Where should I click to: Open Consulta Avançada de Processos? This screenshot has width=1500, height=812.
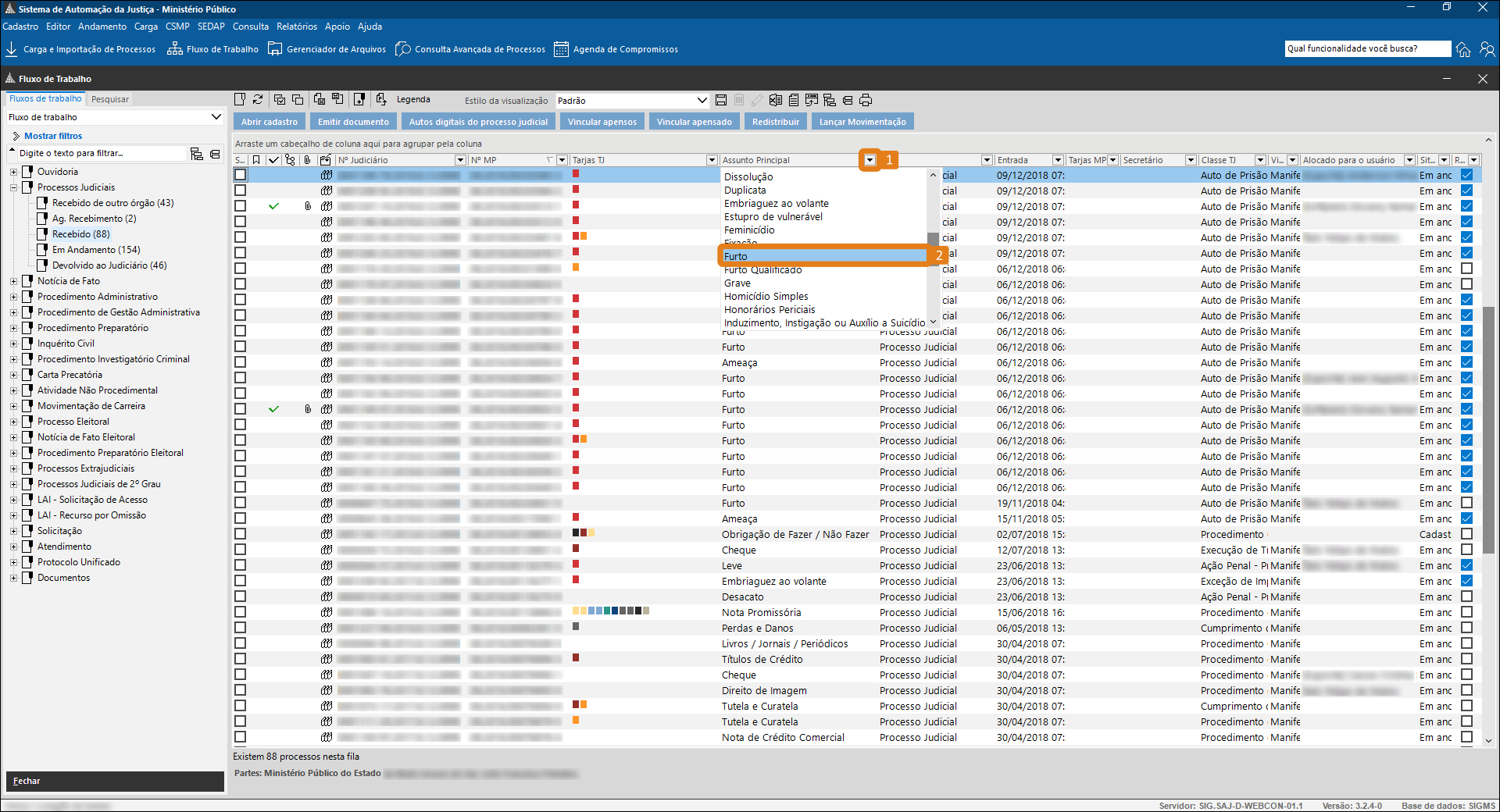470,49
